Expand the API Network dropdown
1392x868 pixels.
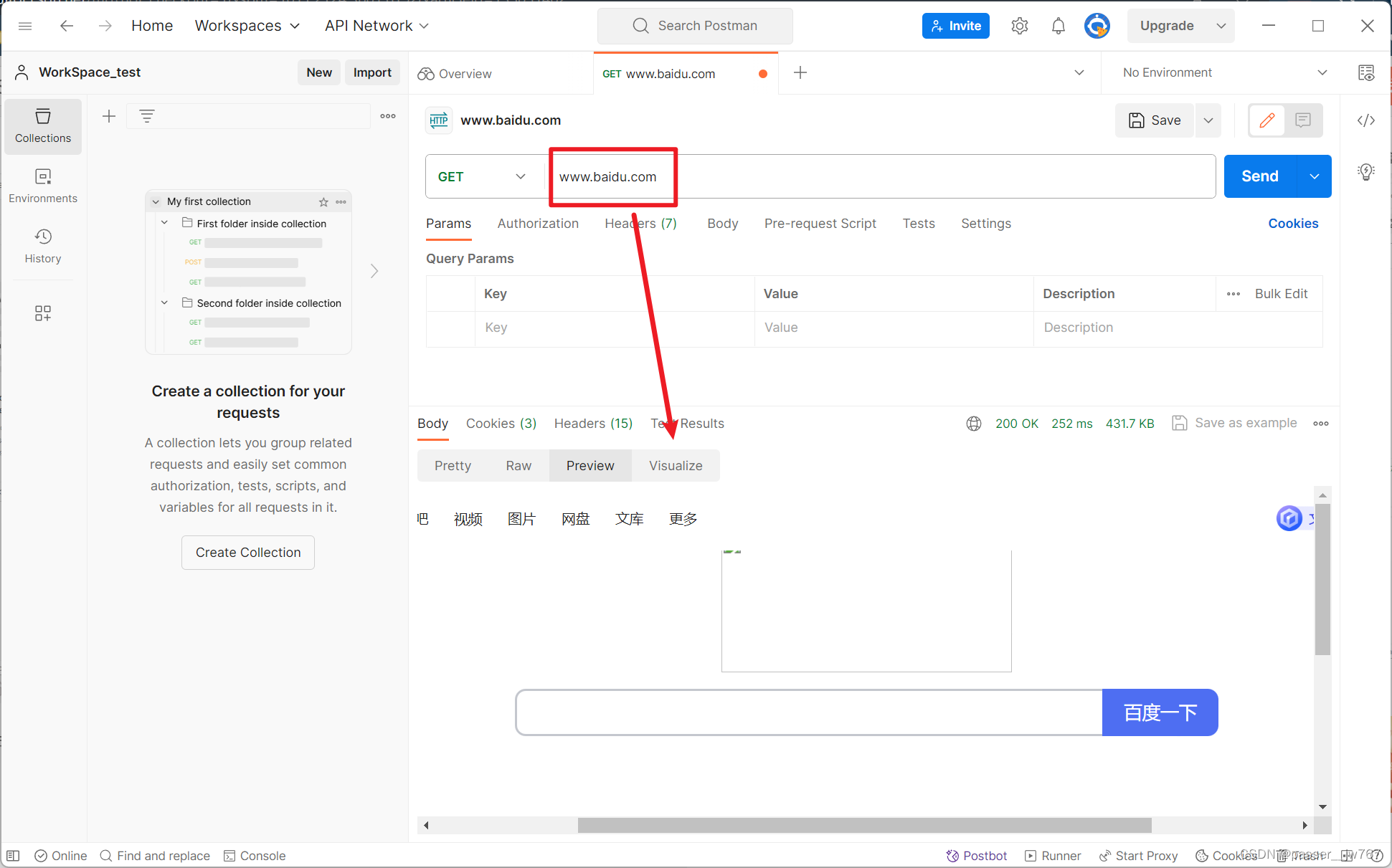pos(377,26)
